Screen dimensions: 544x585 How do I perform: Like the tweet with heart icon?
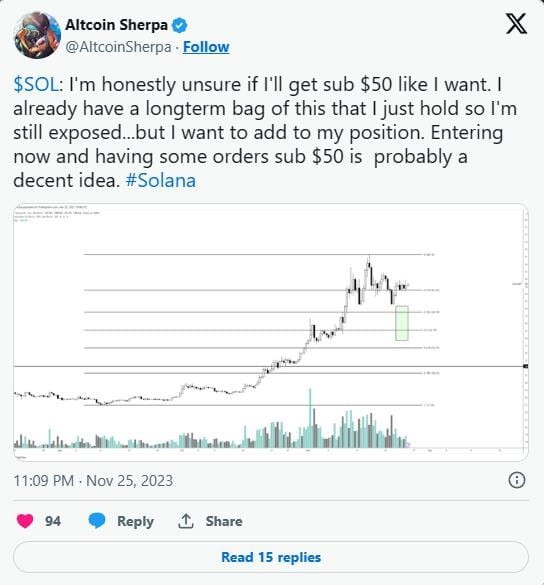point(25,521)
